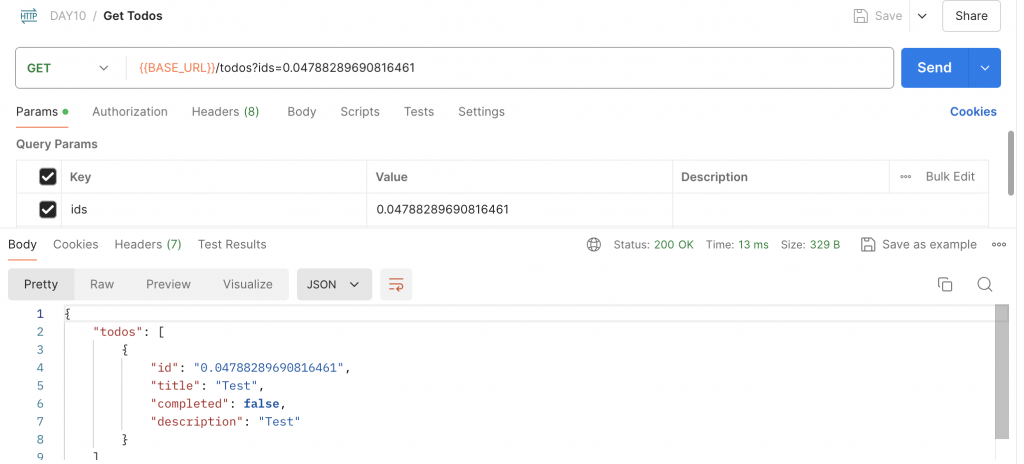Select the response Body tab

tap(22, 244)
